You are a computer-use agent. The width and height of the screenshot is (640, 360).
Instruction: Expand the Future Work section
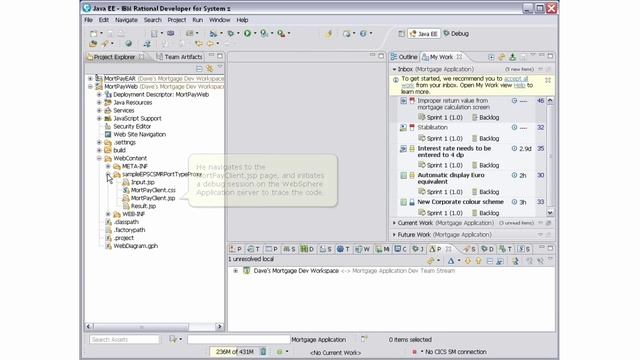[x=394, y=235]
